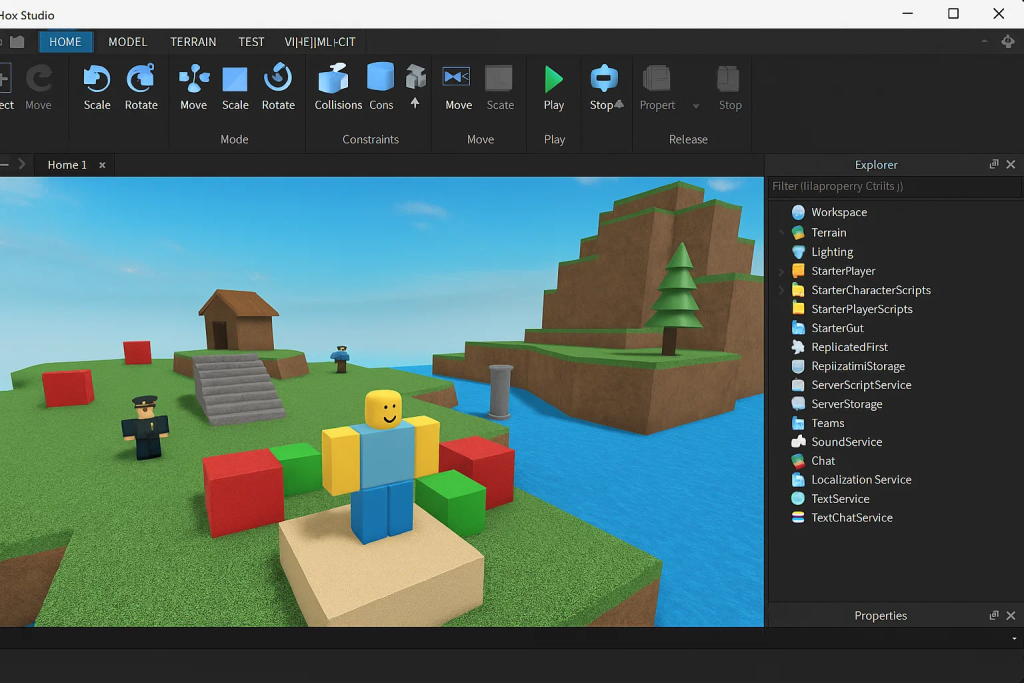Select the blue-square Scale tool in Mode group
Screen dimensions: 1024x683
coord(235,87)
